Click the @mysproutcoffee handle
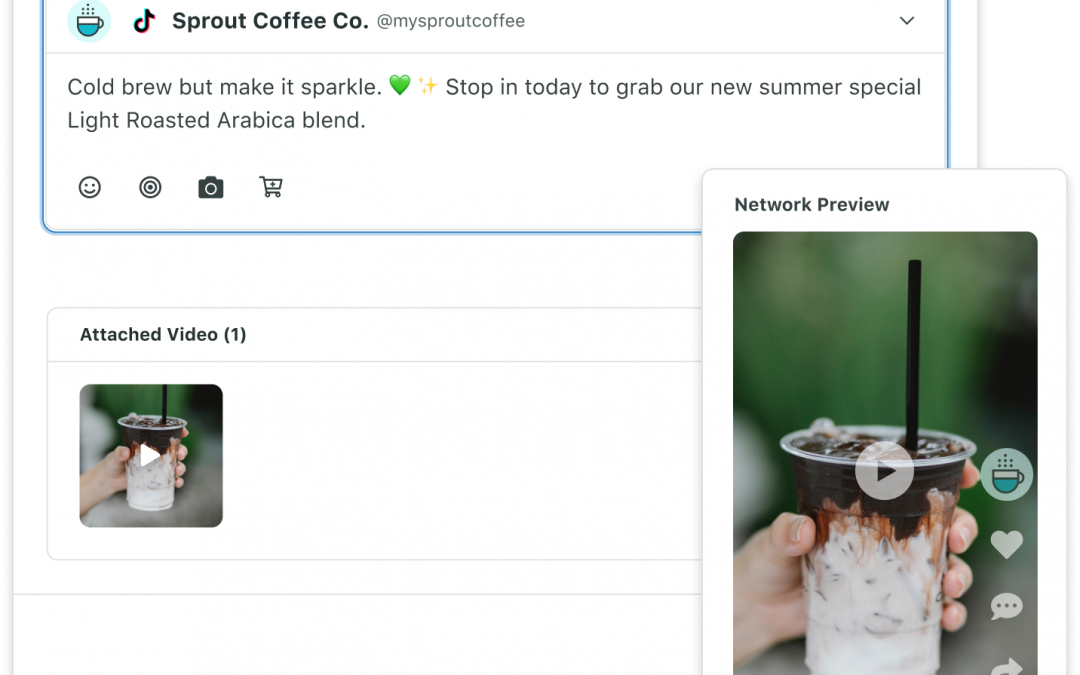Viewport: 1080px width, 675px height. [450, 21]
